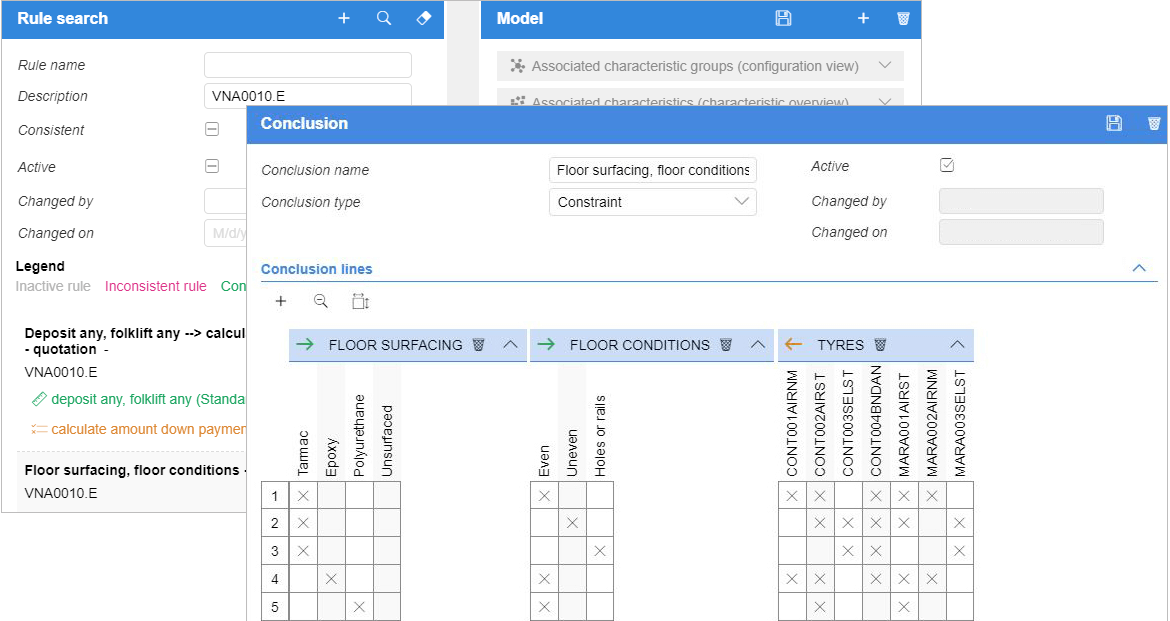1170x621 pixels.
Task: Click the plus icon in Rule search header
Action: coord(343,18)
